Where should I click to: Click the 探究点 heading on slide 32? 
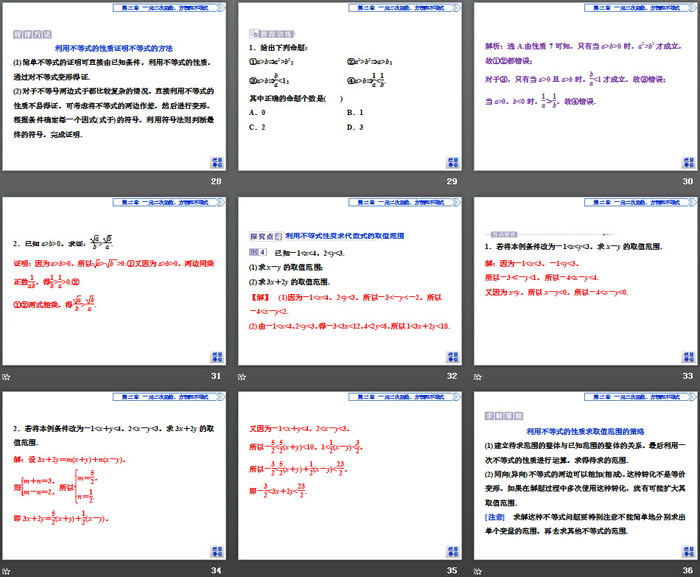[x=265, y=237]
